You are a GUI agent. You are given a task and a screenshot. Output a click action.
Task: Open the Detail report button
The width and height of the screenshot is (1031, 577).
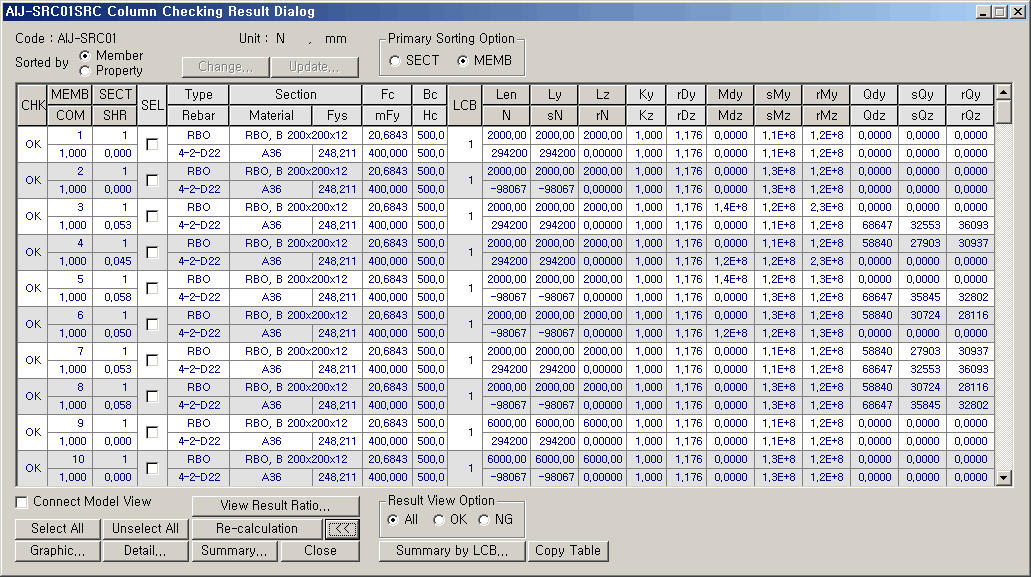pyautogui.click(x=145, y=551)
